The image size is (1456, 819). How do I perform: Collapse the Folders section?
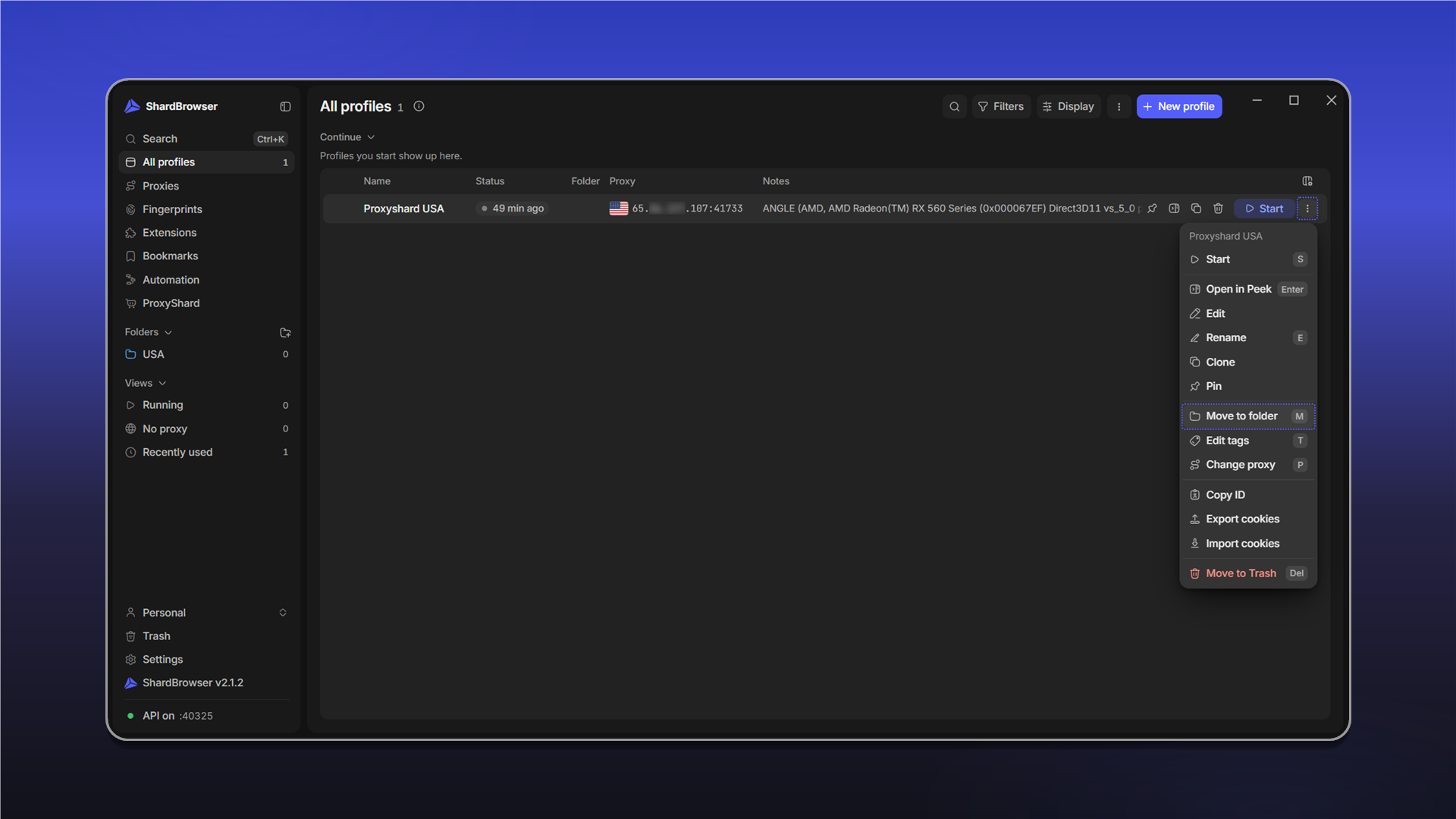[149, 332]
